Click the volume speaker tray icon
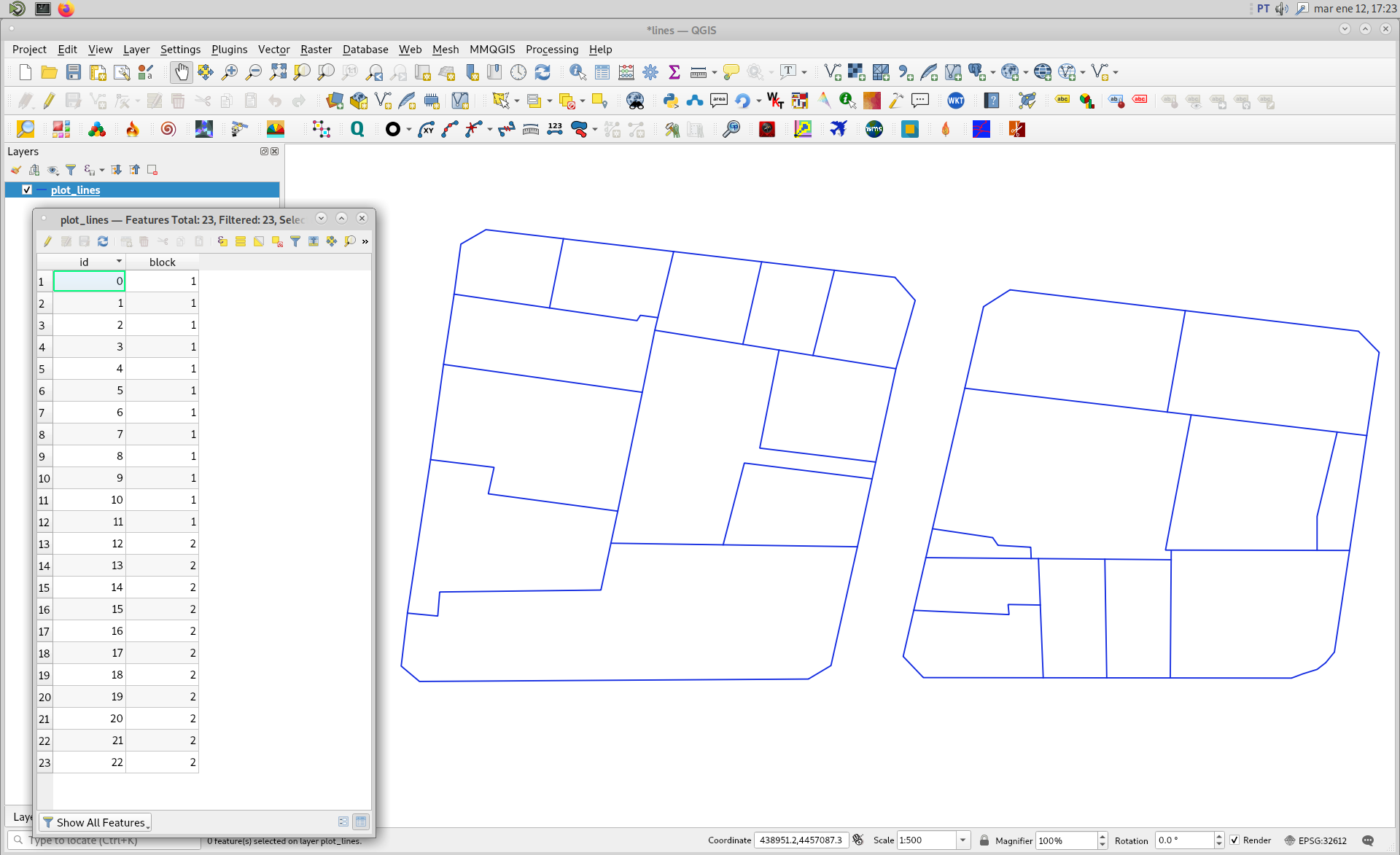1400x855 pixels. pyautogui.click(x=1281, y=9)
